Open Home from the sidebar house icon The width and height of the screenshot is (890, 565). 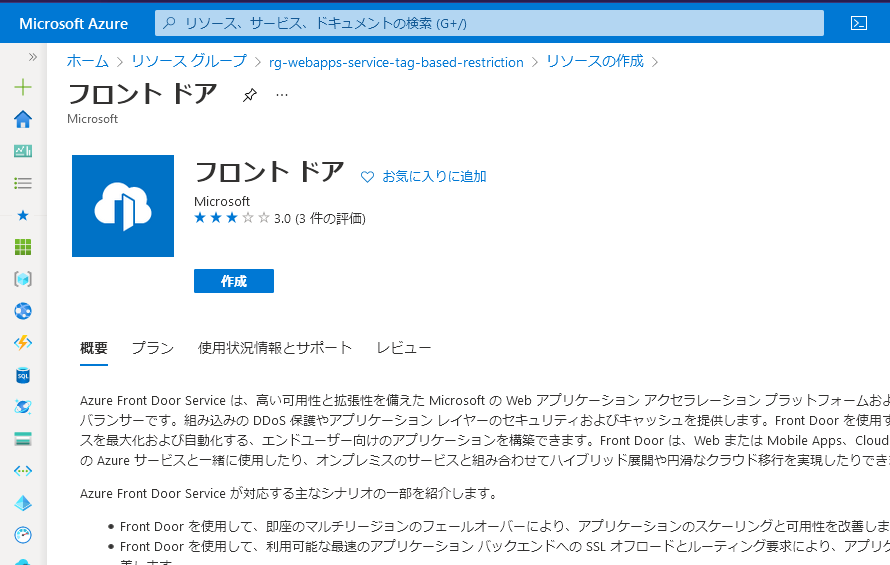pyautogui.click(x=23, y=119)
